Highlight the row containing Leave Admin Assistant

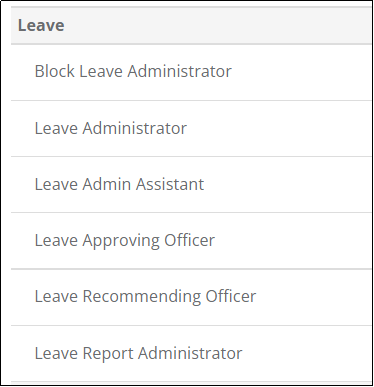pyautogui.click(x=191, y=184)
